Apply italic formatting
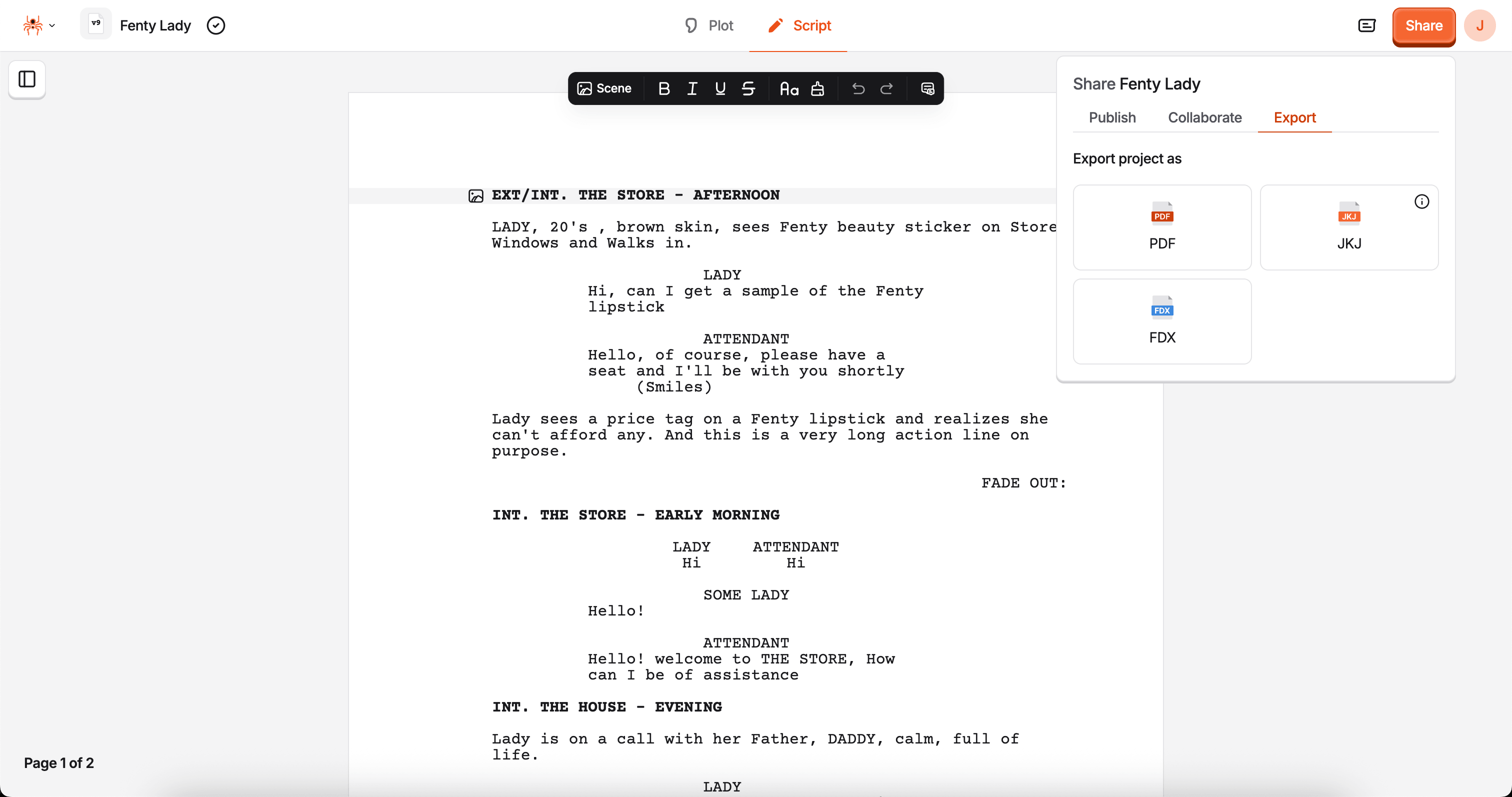This screenshot has height=797, width=1512. pos(691,88)
